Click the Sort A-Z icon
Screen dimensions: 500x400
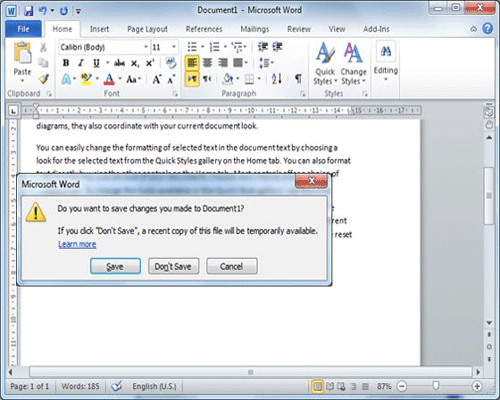(277, 79)
